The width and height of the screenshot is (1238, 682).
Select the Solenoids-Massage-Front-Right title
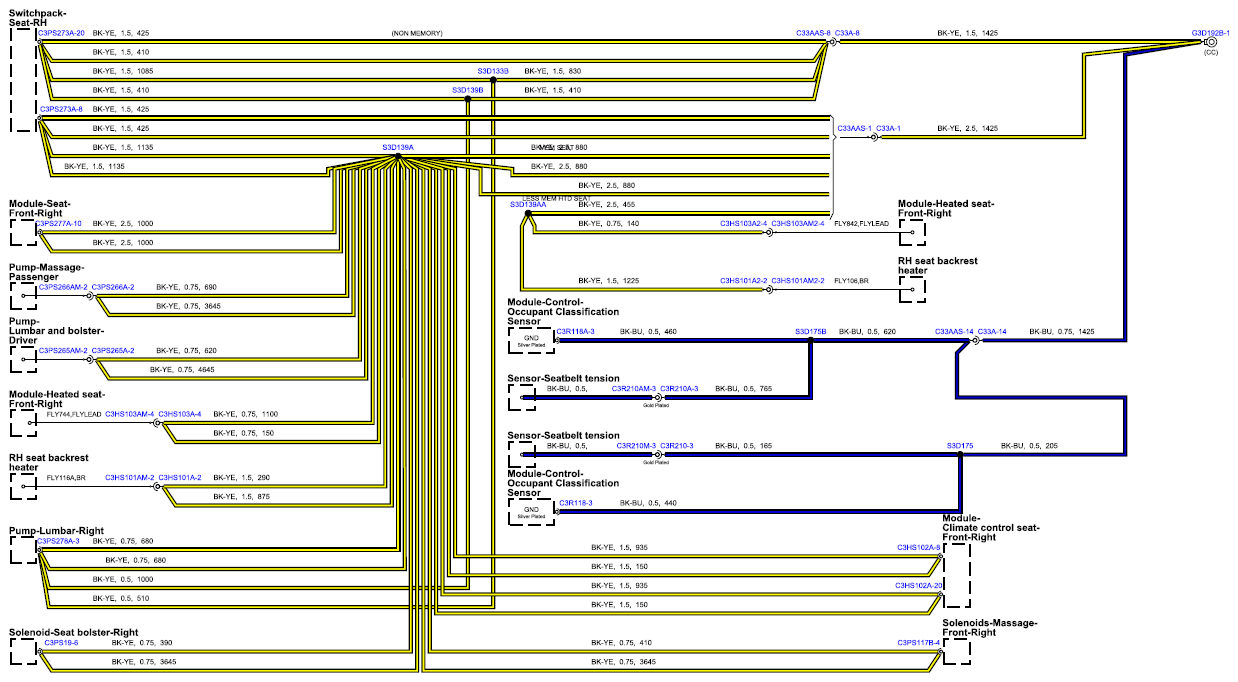pos(990,627)
